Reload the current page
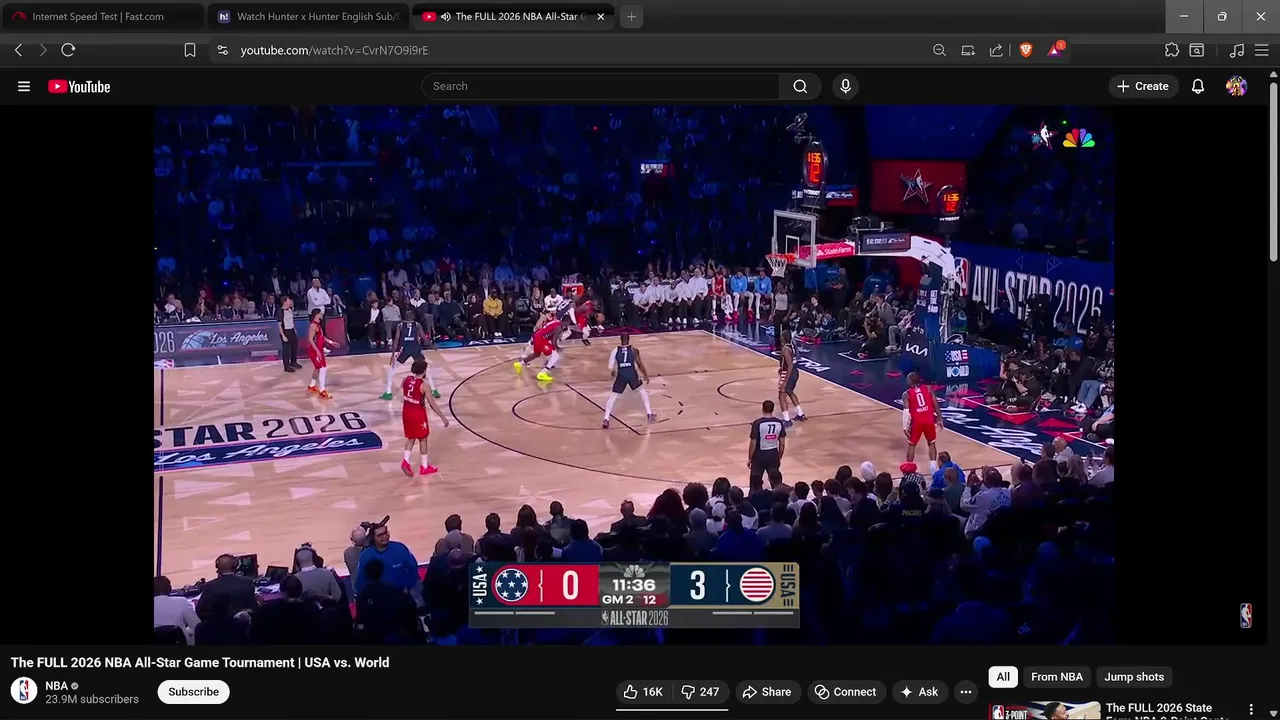 68,50
